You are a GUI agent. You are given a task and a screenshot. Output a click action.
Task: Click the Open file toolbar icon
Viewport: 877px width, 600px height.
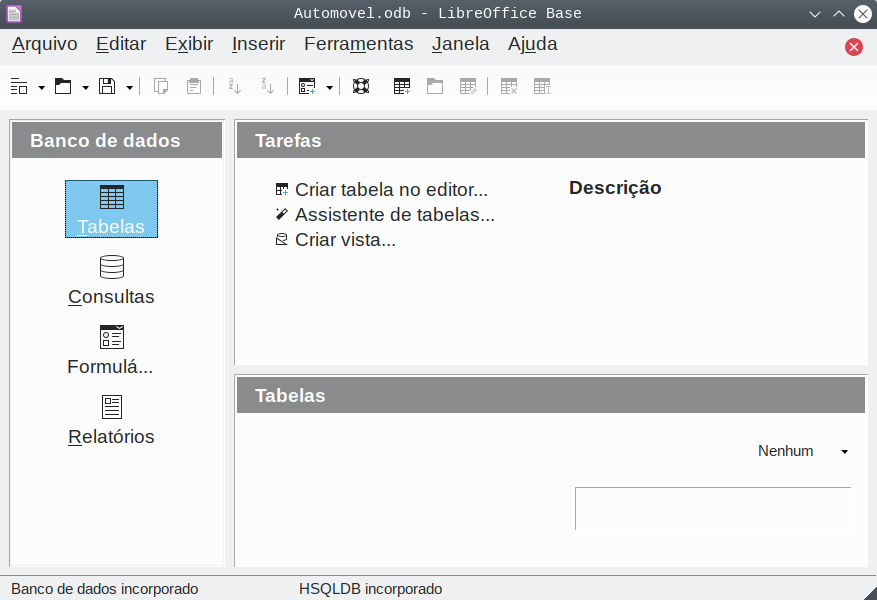tap(63, 87)
